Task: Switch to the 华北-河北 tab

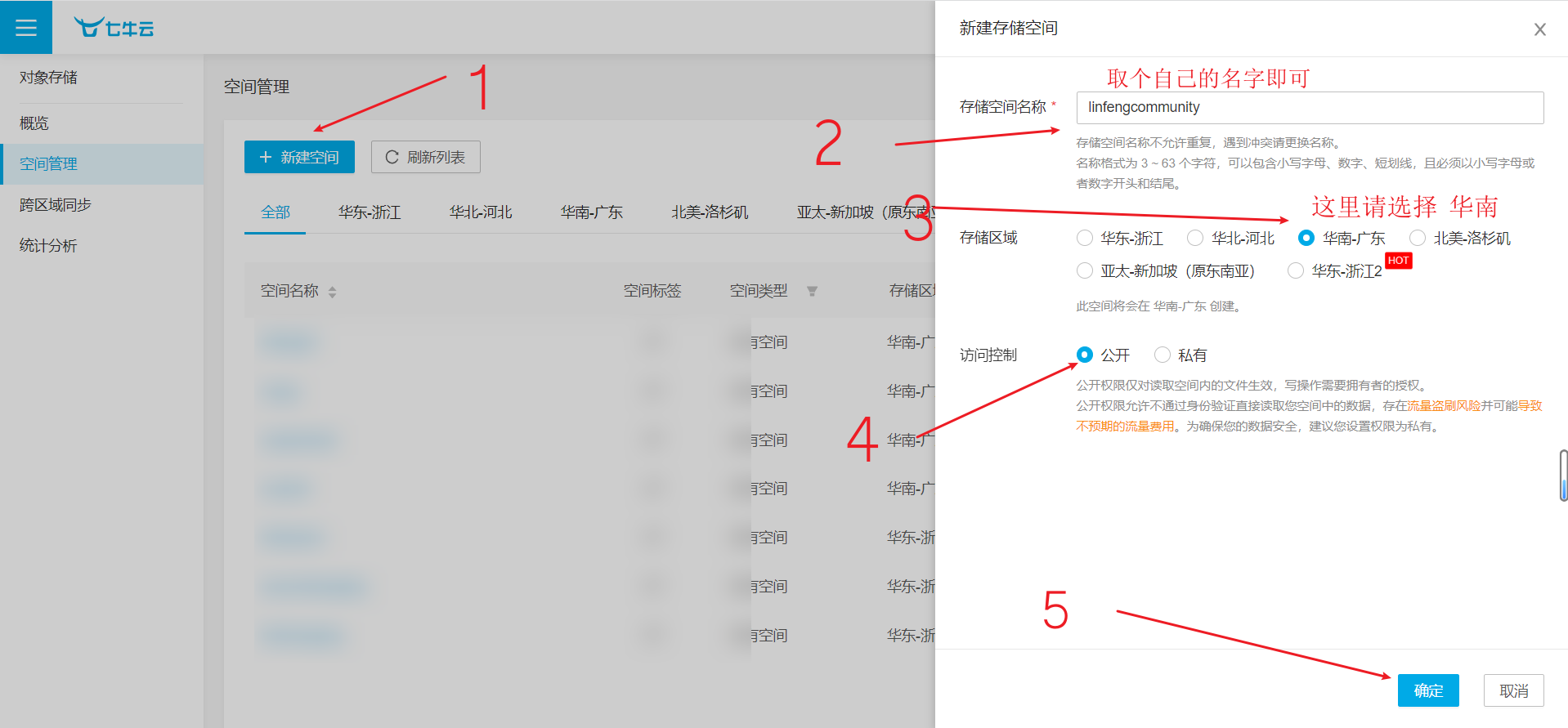Action: click(481, 212)
